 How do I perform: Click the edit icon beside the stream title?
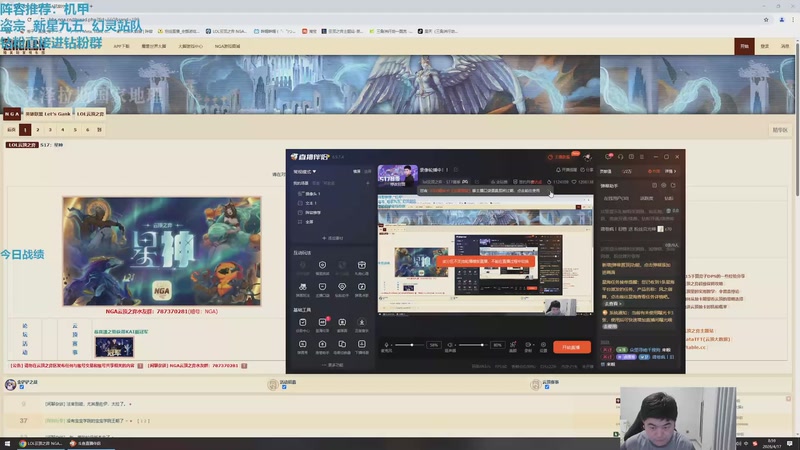pos(456,170)
